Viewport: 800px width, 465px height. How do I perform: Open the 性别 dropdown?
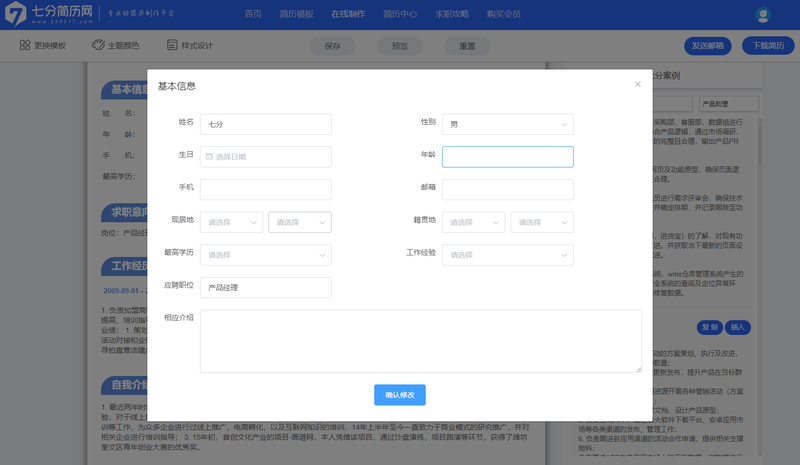[x=508, y=124]
